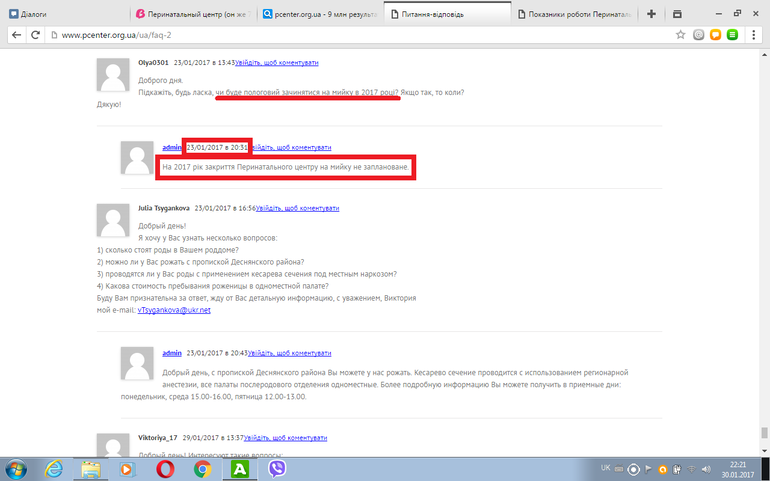This screenshot has height=481, width=770.
Task: Reload the page with the refresh icon
Action: pyautogui.click(x=36, y=35)
